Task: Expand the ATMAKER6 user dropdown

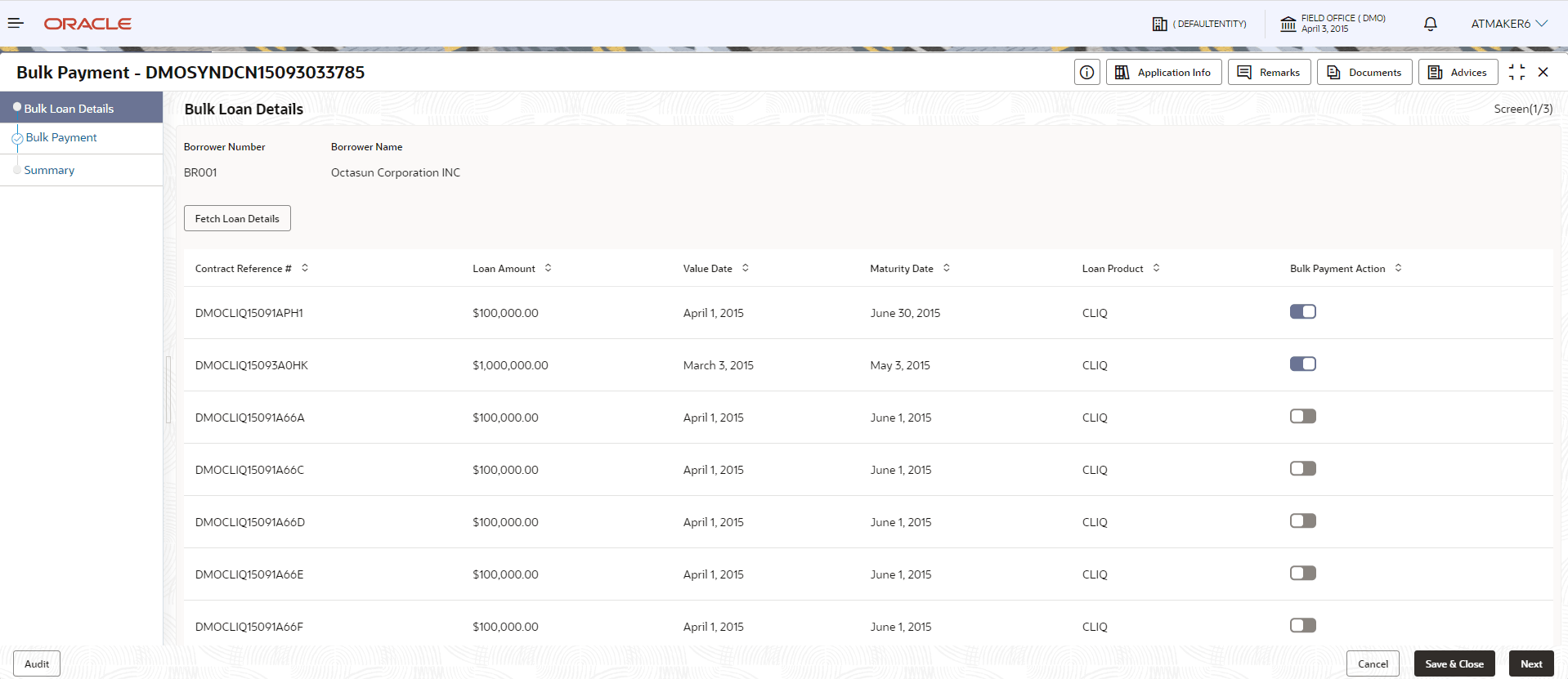Action: coord(1508,24)
